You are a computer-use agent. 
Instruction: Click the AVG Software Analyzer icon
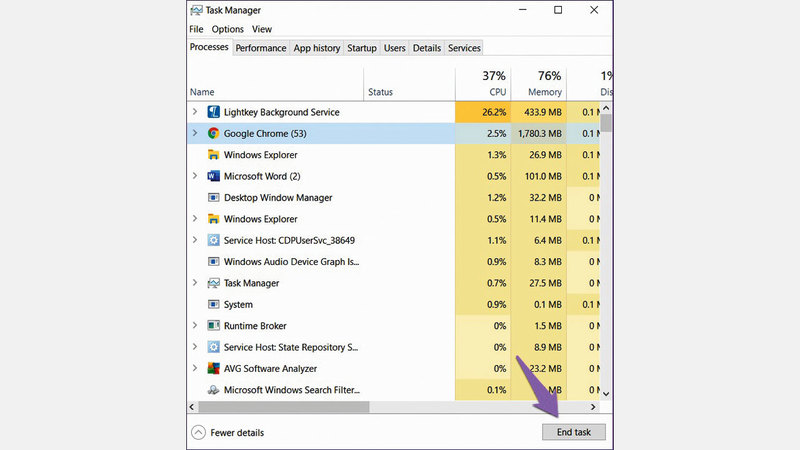(213, 368)
